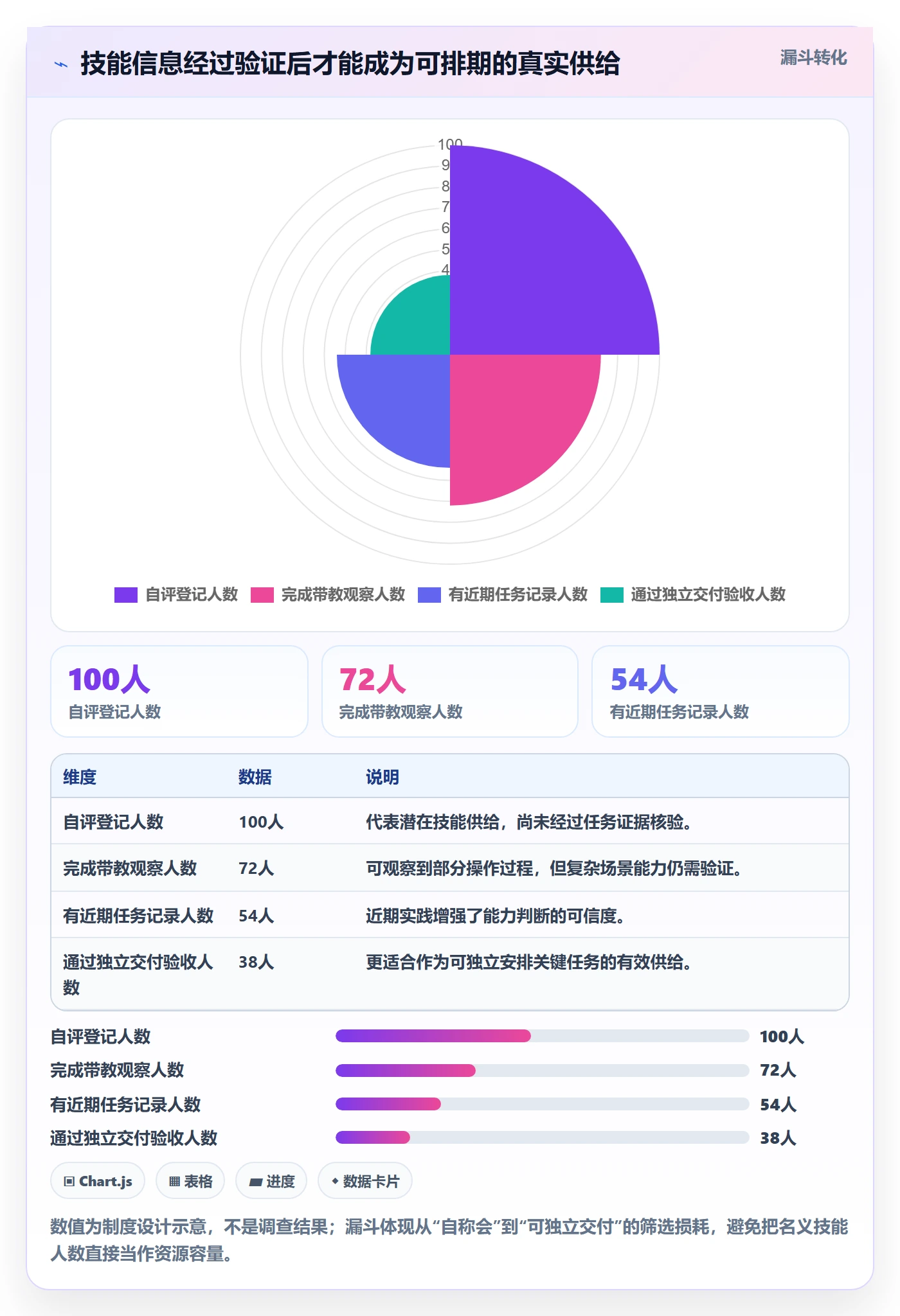Select the 72人 完成带教观察人数 stat card
The height and width of the screenshot is (1316, 900).
(450, 691)
